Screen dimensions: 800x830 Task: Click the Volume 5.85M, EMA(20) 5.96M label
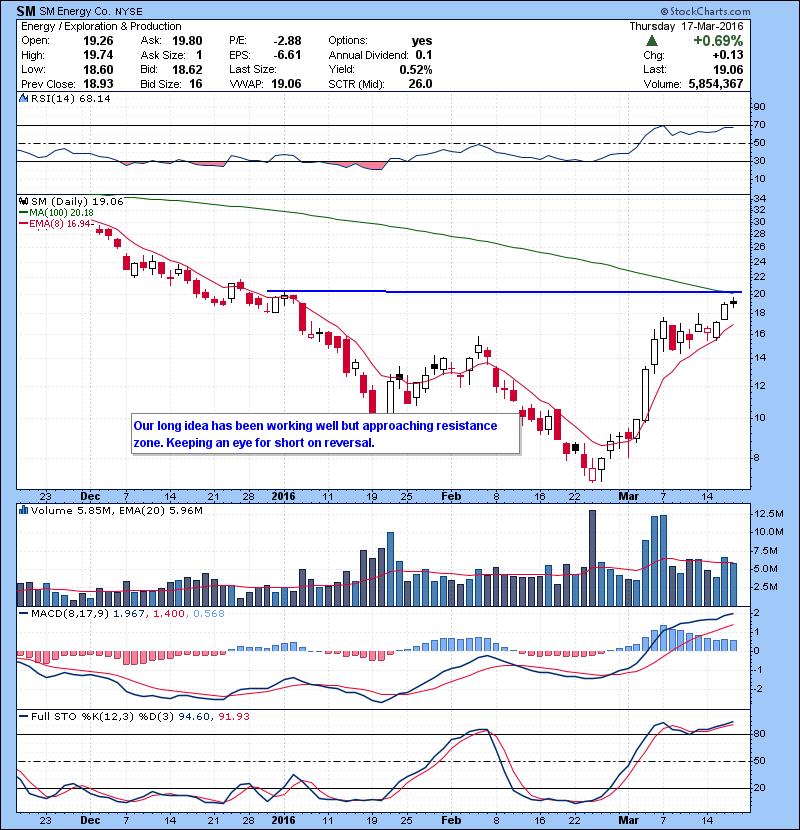(x=116, y=510)
